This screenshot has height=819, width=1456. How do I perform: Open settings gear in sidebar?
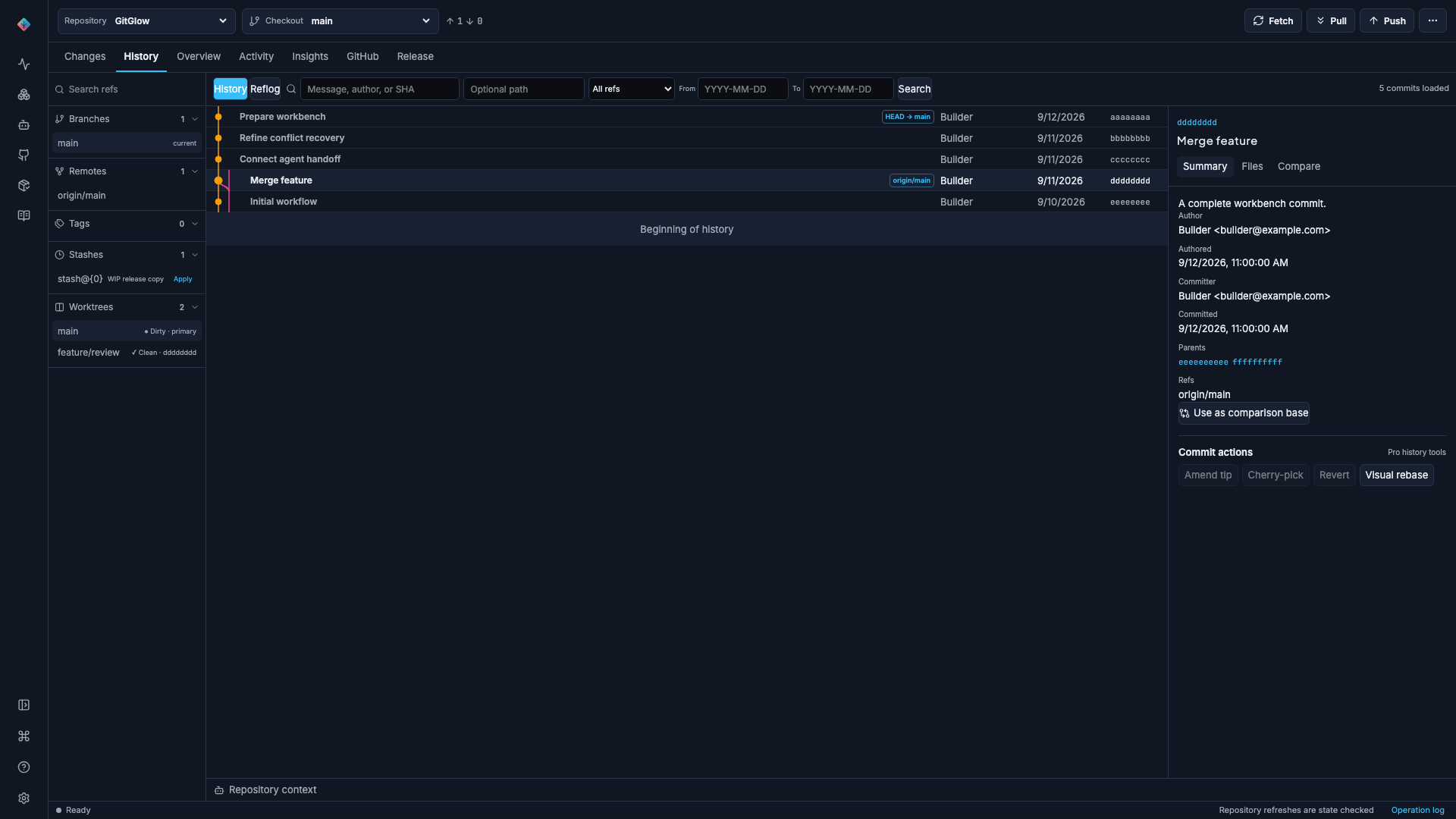click(24, 799)
